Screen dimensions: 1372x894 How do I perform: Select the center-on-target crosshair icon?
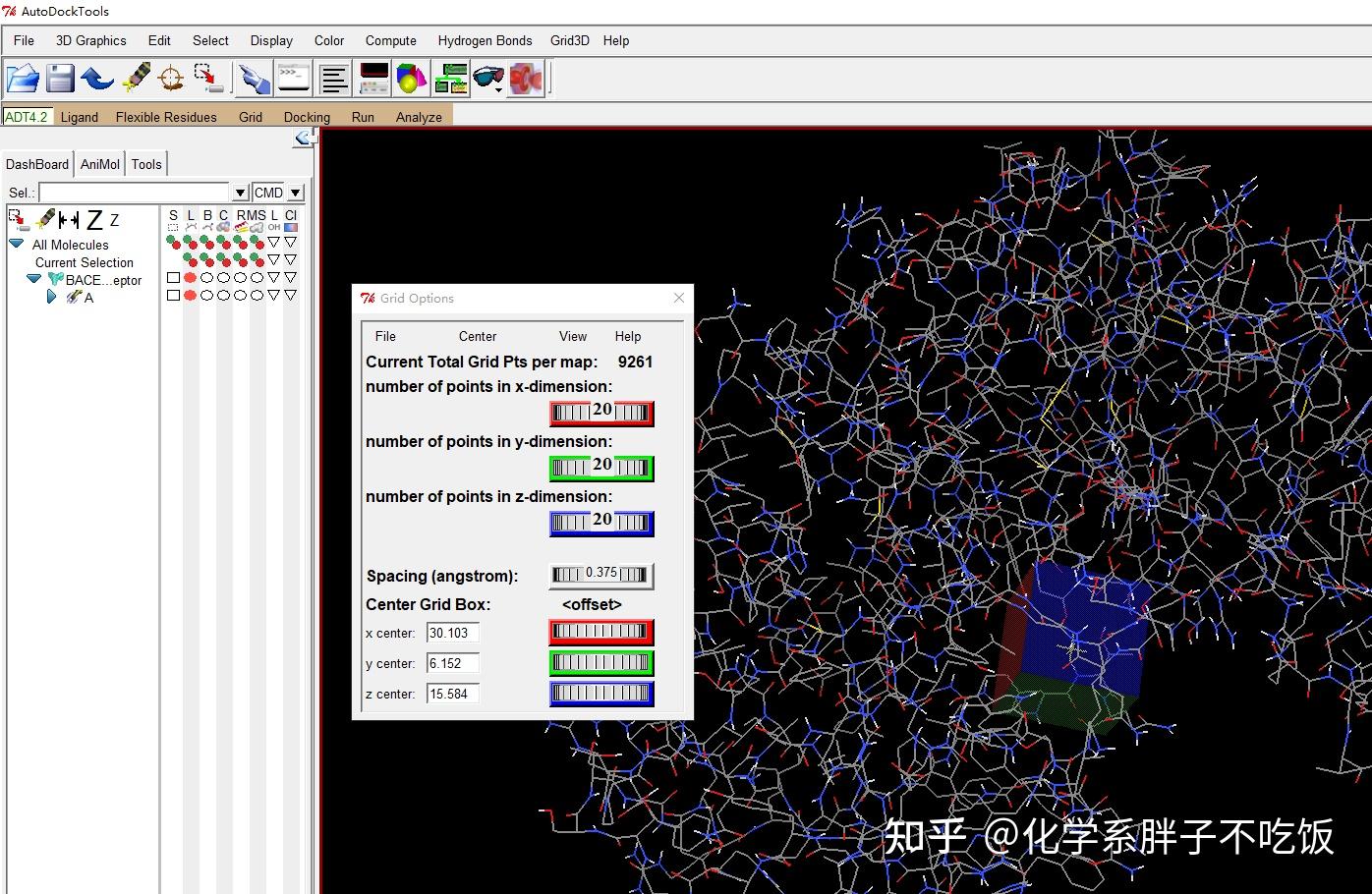(170, 78)
